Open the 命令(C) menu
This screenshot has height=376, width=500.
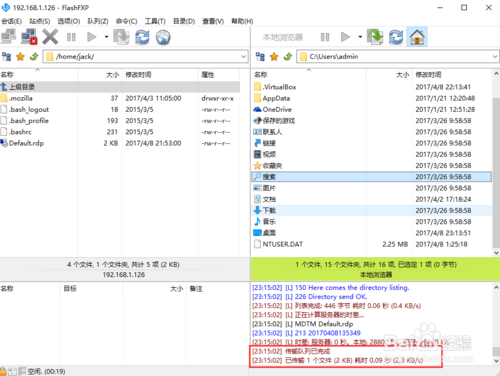coord(126,21)
